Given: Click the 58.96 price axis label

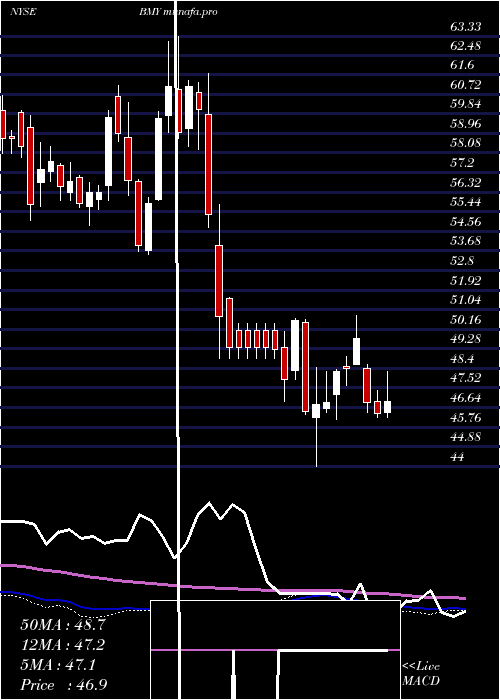Looking at the screenshot, I should [x=466, y=124].
